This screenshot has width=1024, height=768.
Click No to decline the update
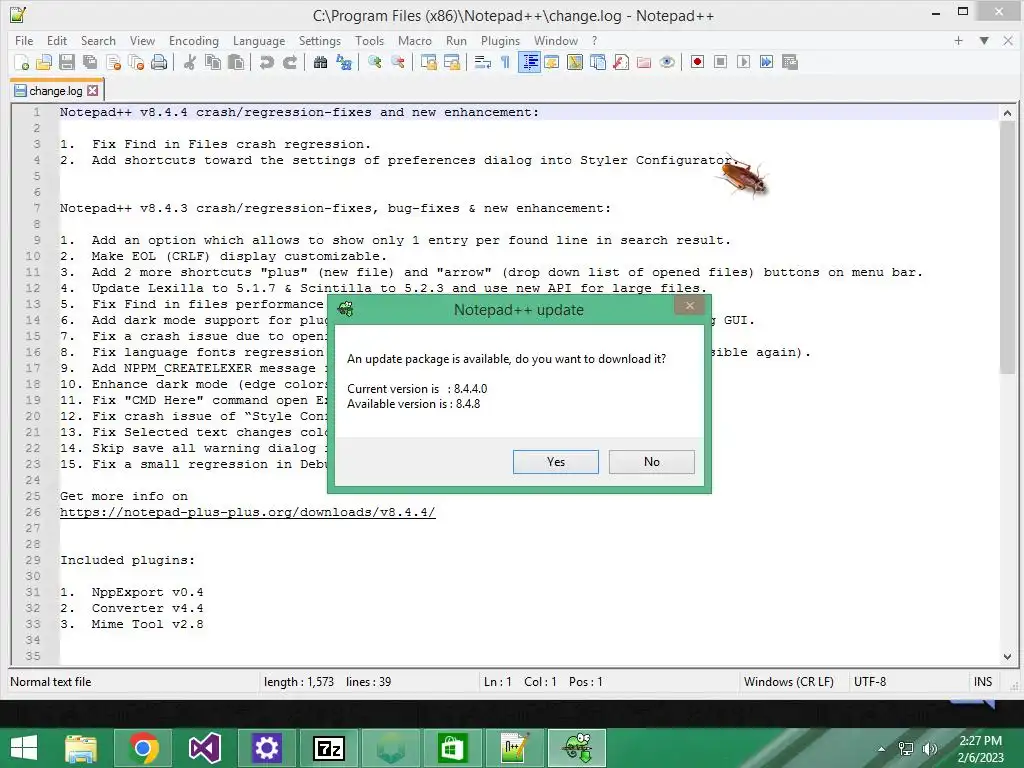tap(652, 462)
